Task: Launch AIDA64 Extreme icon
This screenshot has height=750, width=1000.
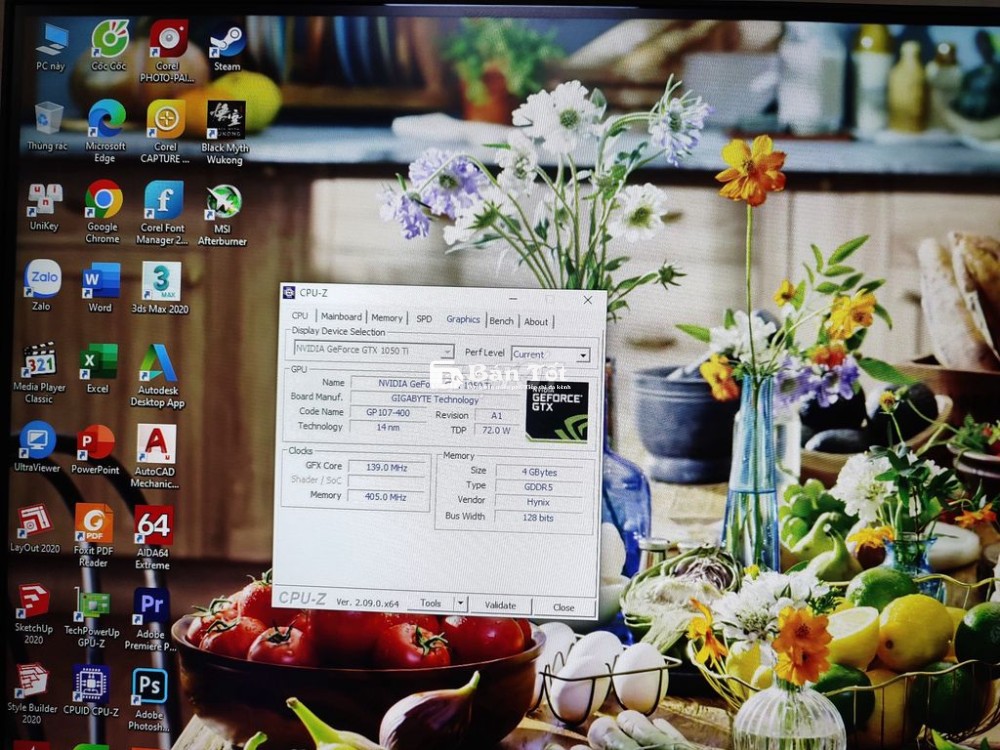Action: (x=153, y=538)
